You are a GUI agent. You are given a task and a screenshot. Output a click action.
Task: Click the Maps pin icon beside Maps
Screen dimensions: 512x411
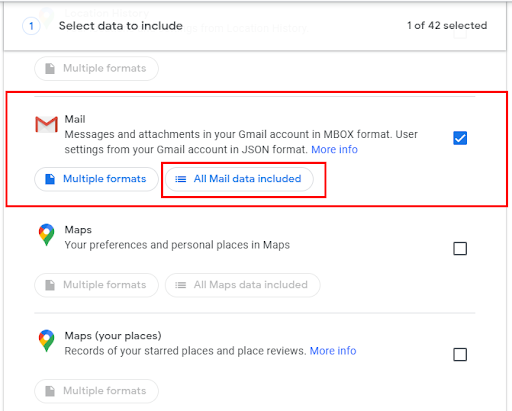(46, 235)
